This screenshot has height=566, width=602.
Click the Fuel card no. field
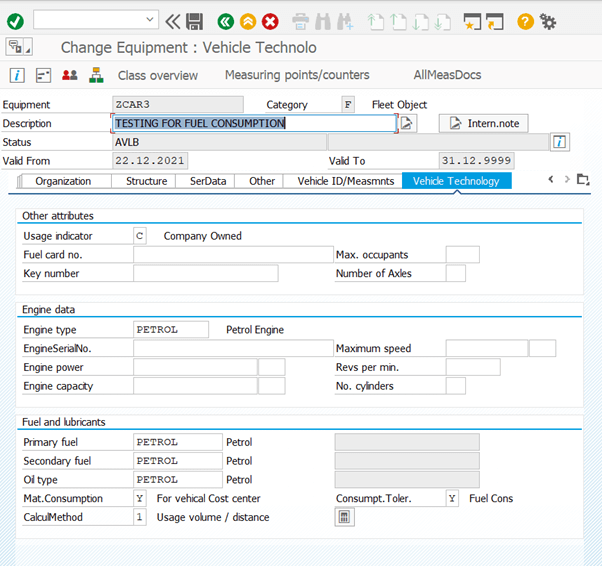point(233,255)
